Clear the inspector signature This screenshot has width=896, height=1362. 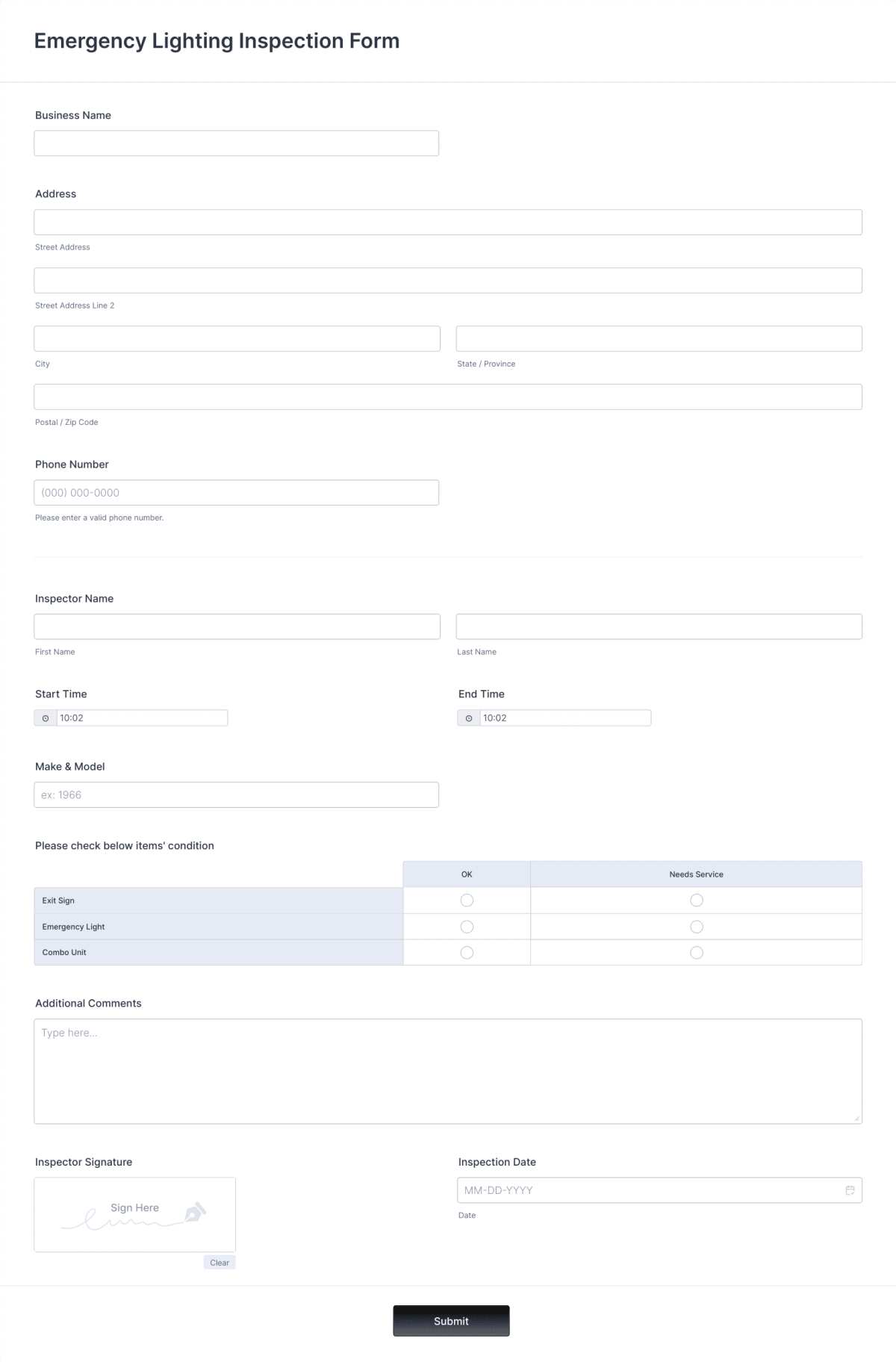point(219,1262)
